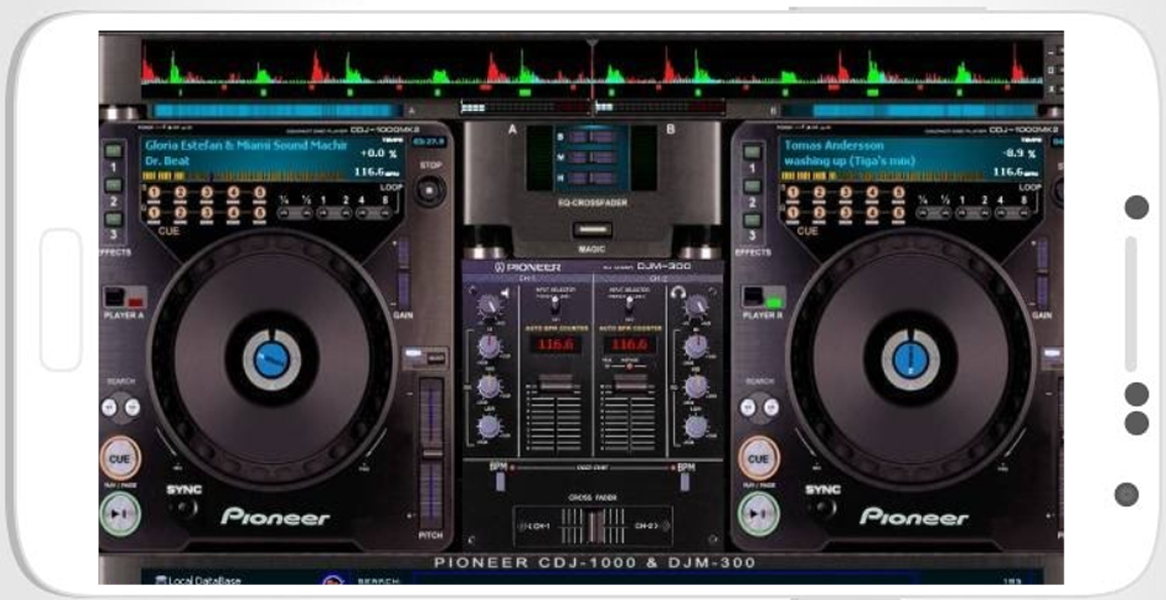This screenshot has height=600, width=1166.
Task: Toggle effect 2 on Player A deck
Action: click(x=113, y=186)
